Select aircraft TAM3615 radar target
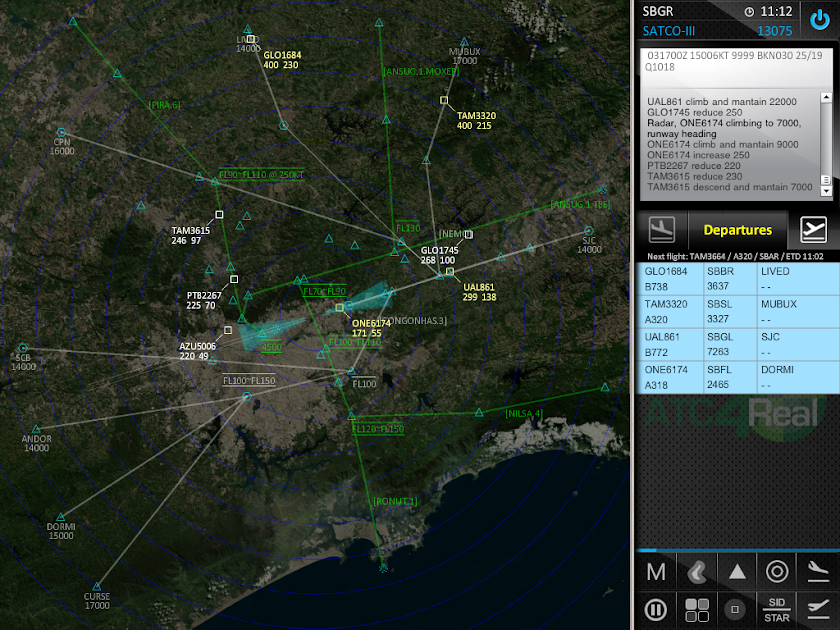 coord(219,214)
